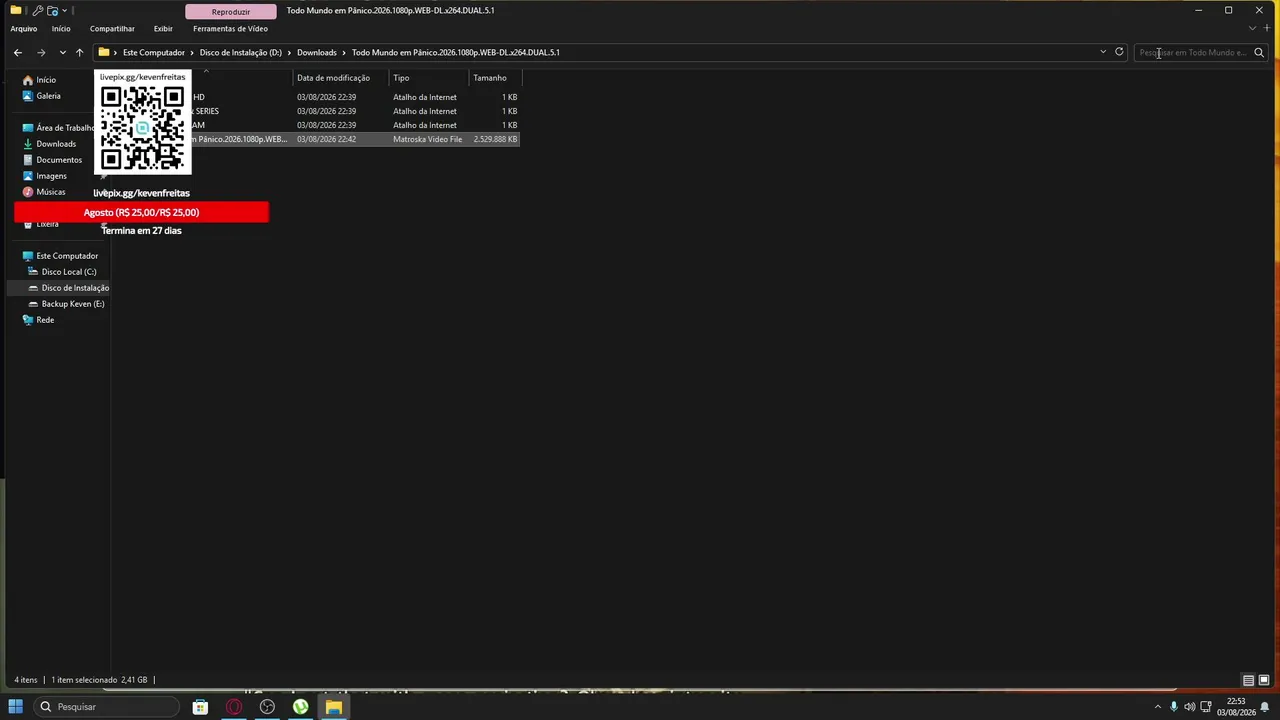Screen dimensions: 1280x720
Task: Click the breadcrumb arrow after Este Computador
Action: [x=192, y=52]
